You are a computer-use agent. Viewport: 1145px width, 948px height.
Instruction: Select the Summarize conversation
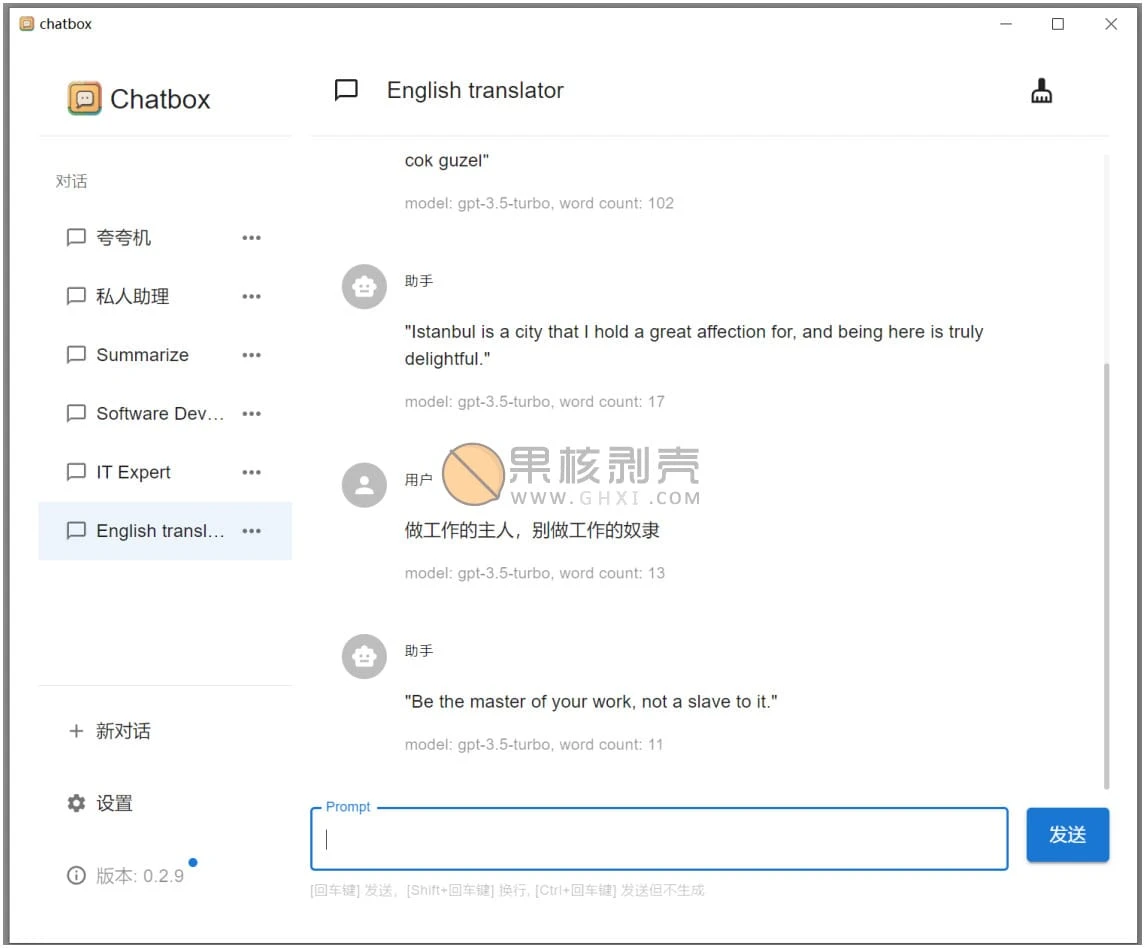[142, 355]
